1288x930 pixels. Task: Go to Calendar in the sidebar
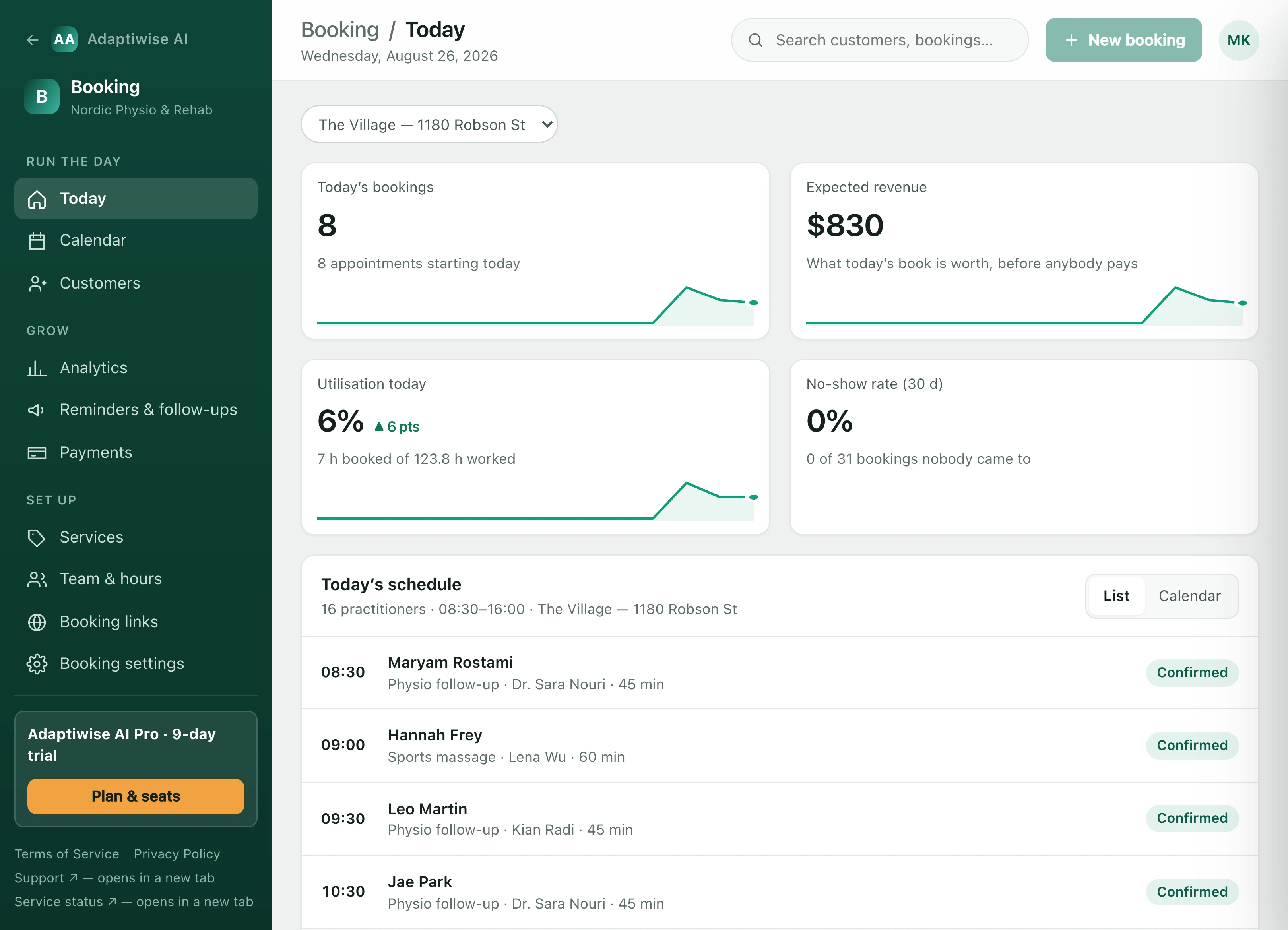[136, 241]
